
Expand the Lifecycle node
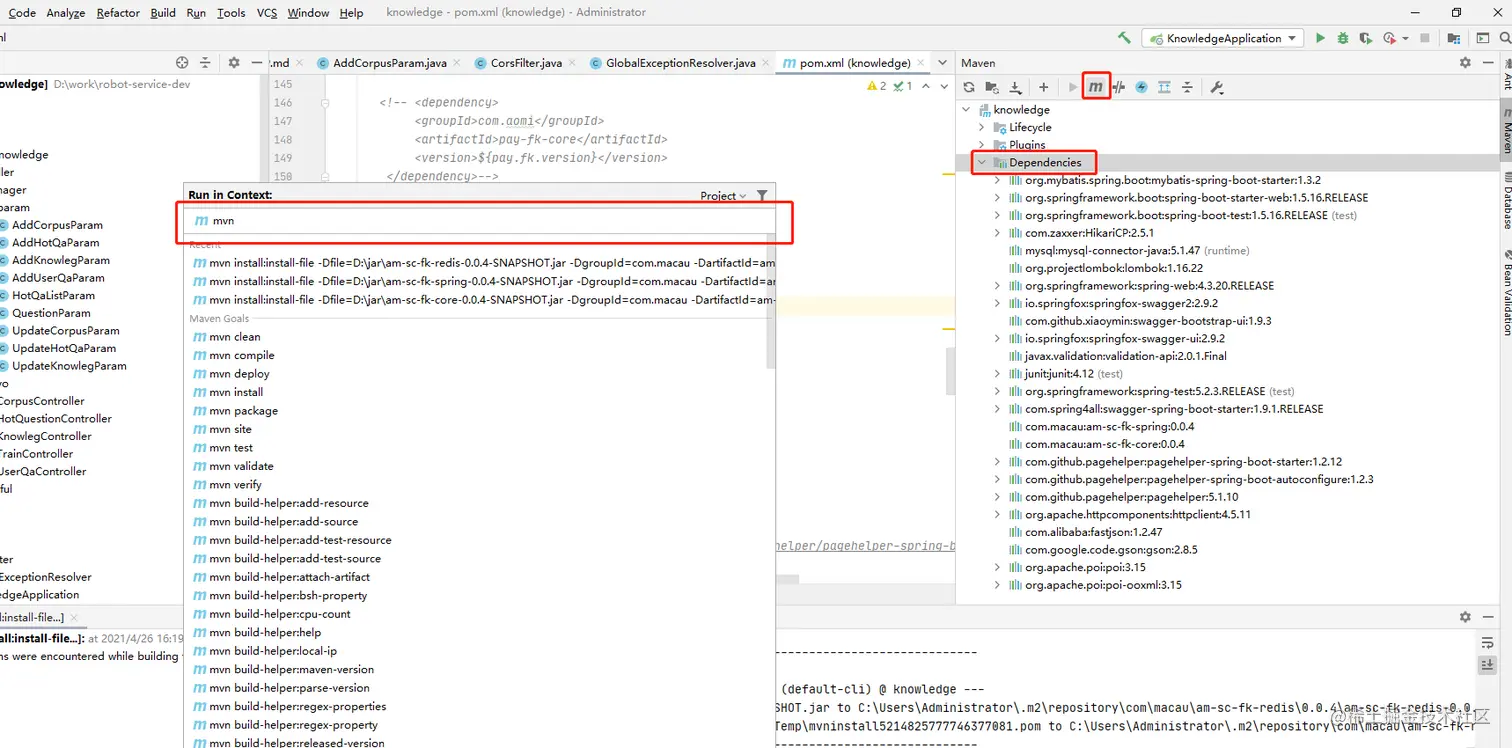(x=981, y=128)
